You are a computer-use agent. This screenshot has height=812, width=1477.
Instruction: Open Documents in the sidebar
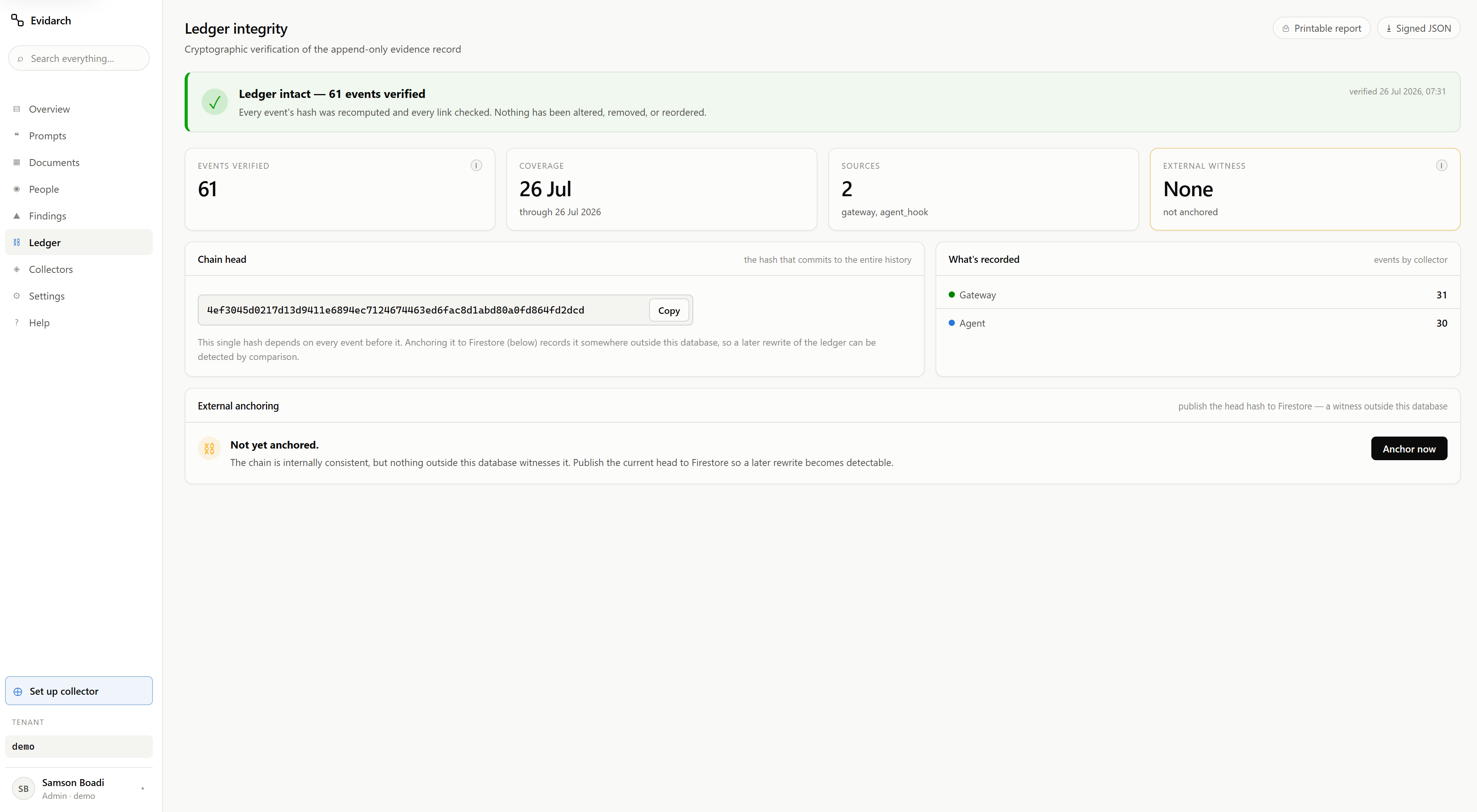tap(79, 162)
